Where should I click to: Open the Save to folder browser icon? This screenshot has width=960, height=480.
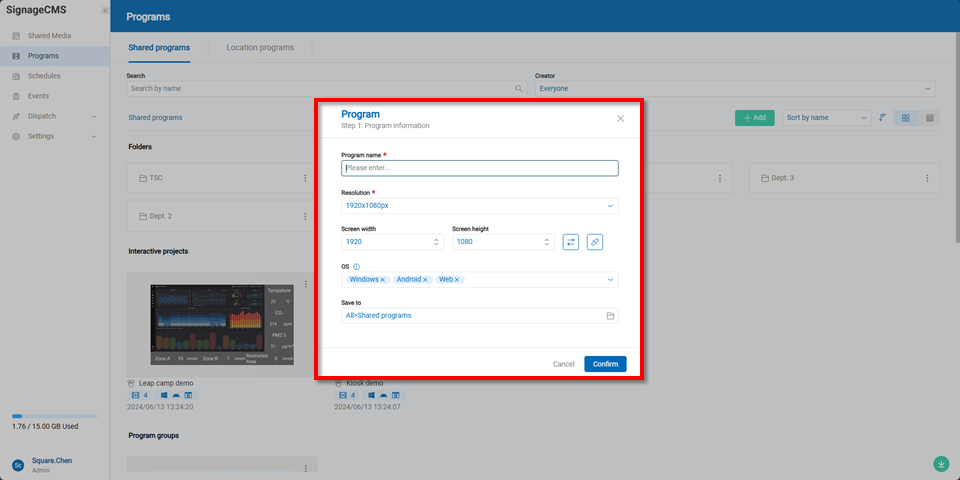(610, 316)
